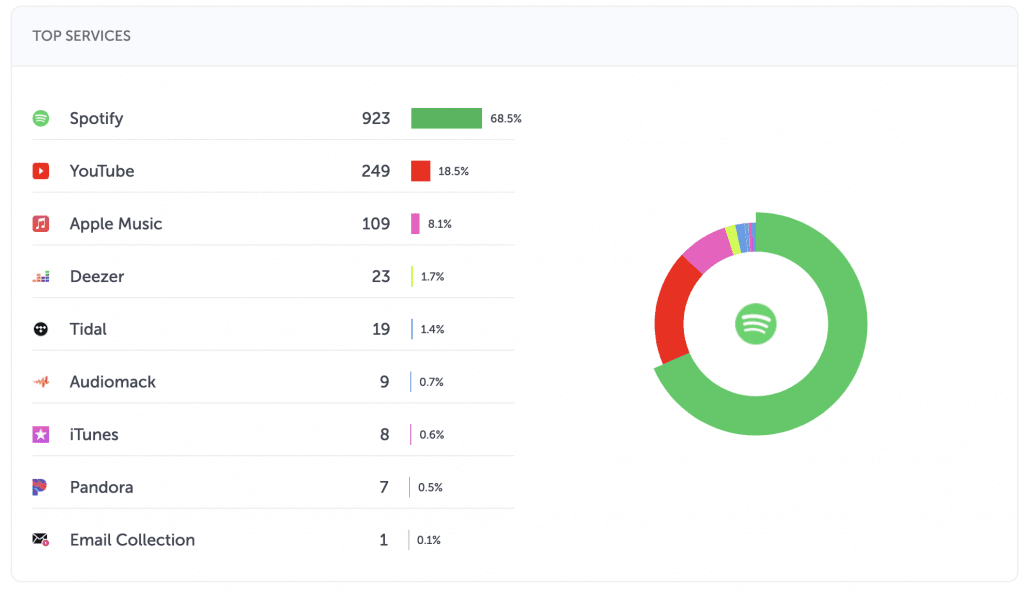The width and height of the screenshot is (1024, 591).
Task: Select the YouTube service name
Action: tap(102, 171)
